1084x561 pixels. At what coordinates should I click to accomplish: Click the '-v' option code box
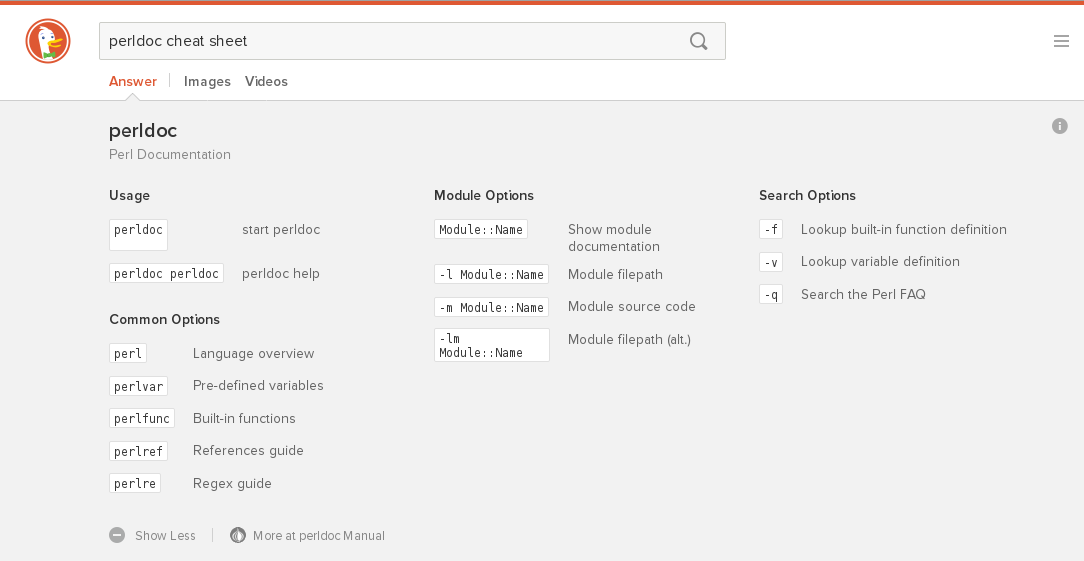tap(771, 261)
